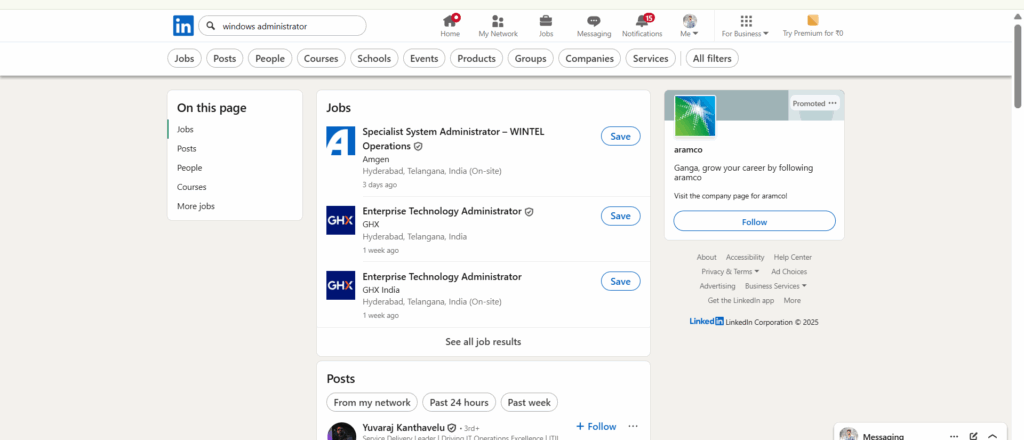Open the Promoted ad options ellipsis
Viewport: 1024px width, 440px height.
(832, 103)
